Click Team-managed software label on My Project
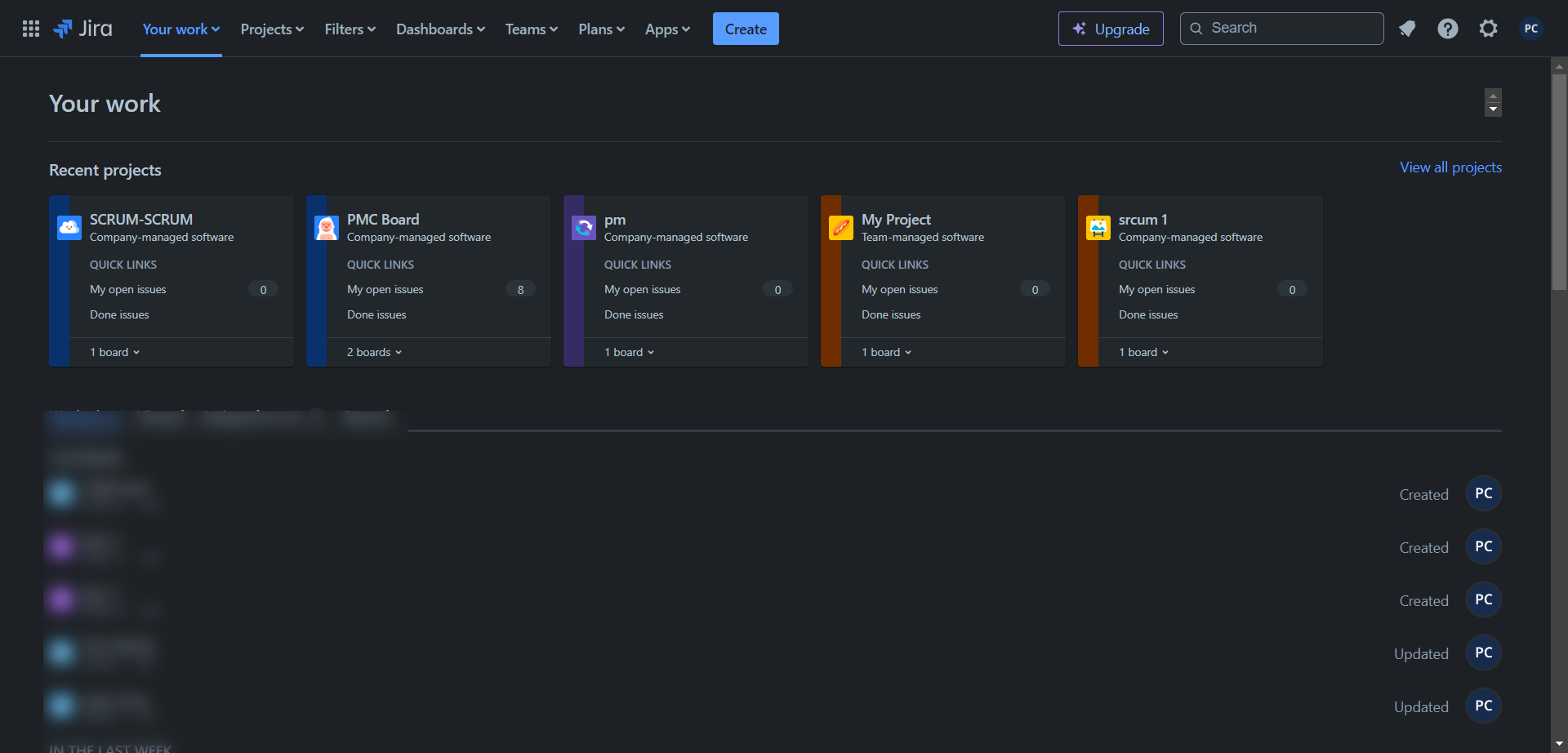 923,238
